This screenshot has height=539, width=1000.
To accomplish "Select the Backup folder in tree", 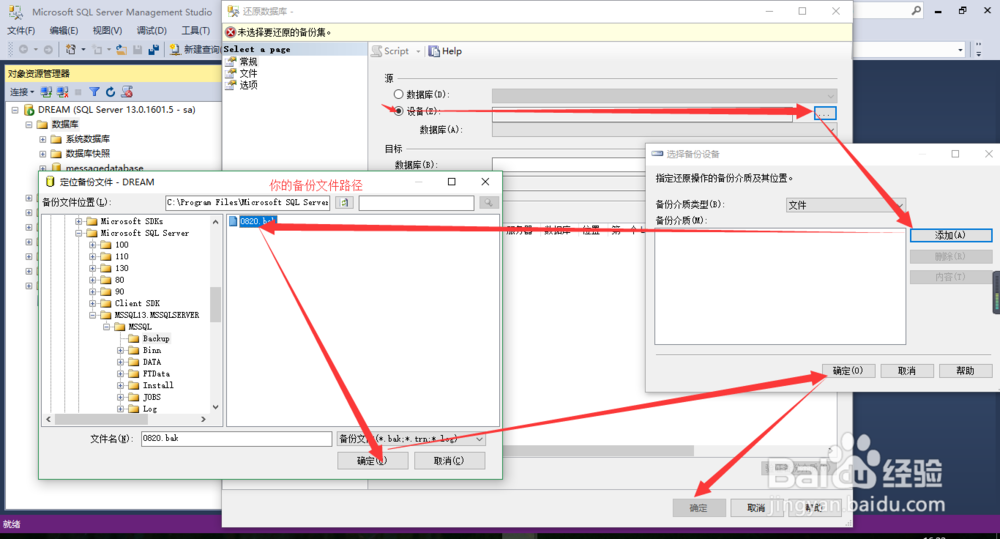I will click(x=156, y=339).
